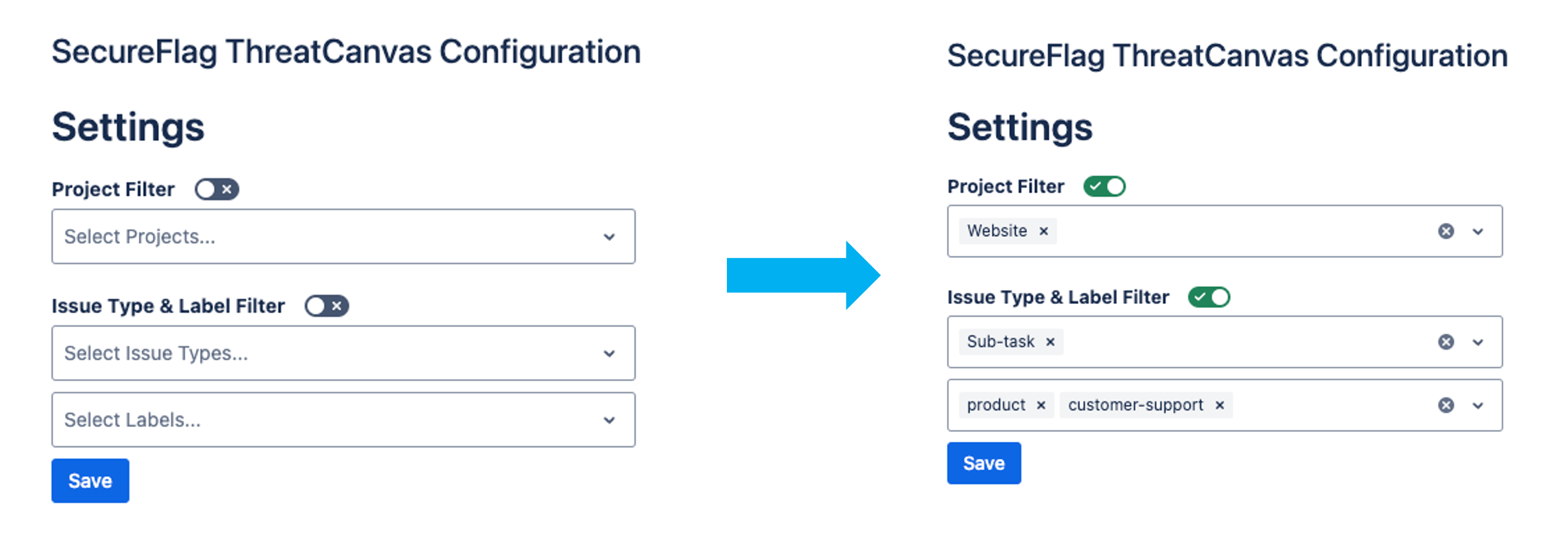Remove the Sub-task issue type tag

pyautogui.click(x=1050, y=342)
